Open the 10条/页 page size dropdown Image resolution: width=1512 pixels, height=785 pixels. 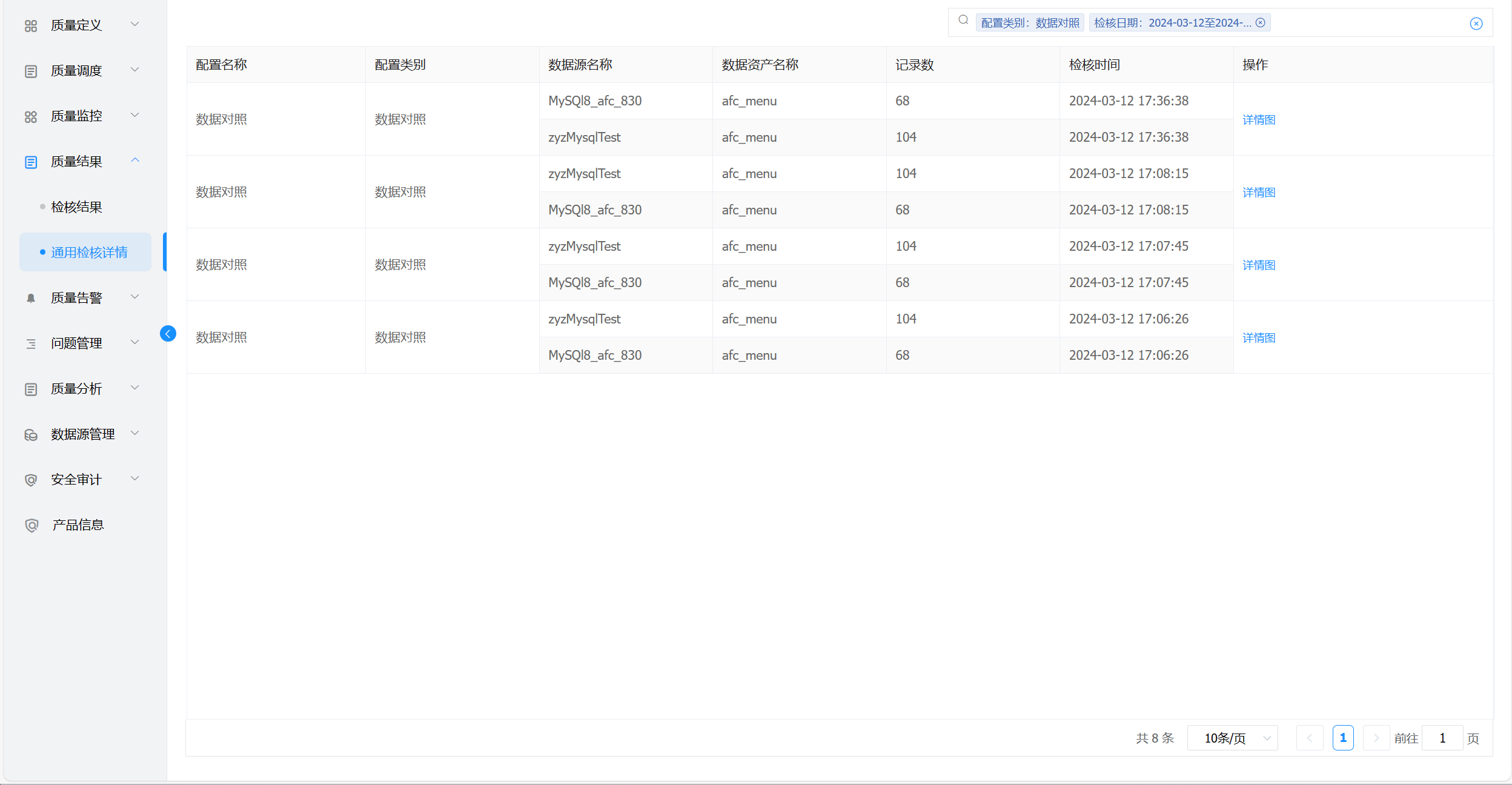pos(1232,738)
